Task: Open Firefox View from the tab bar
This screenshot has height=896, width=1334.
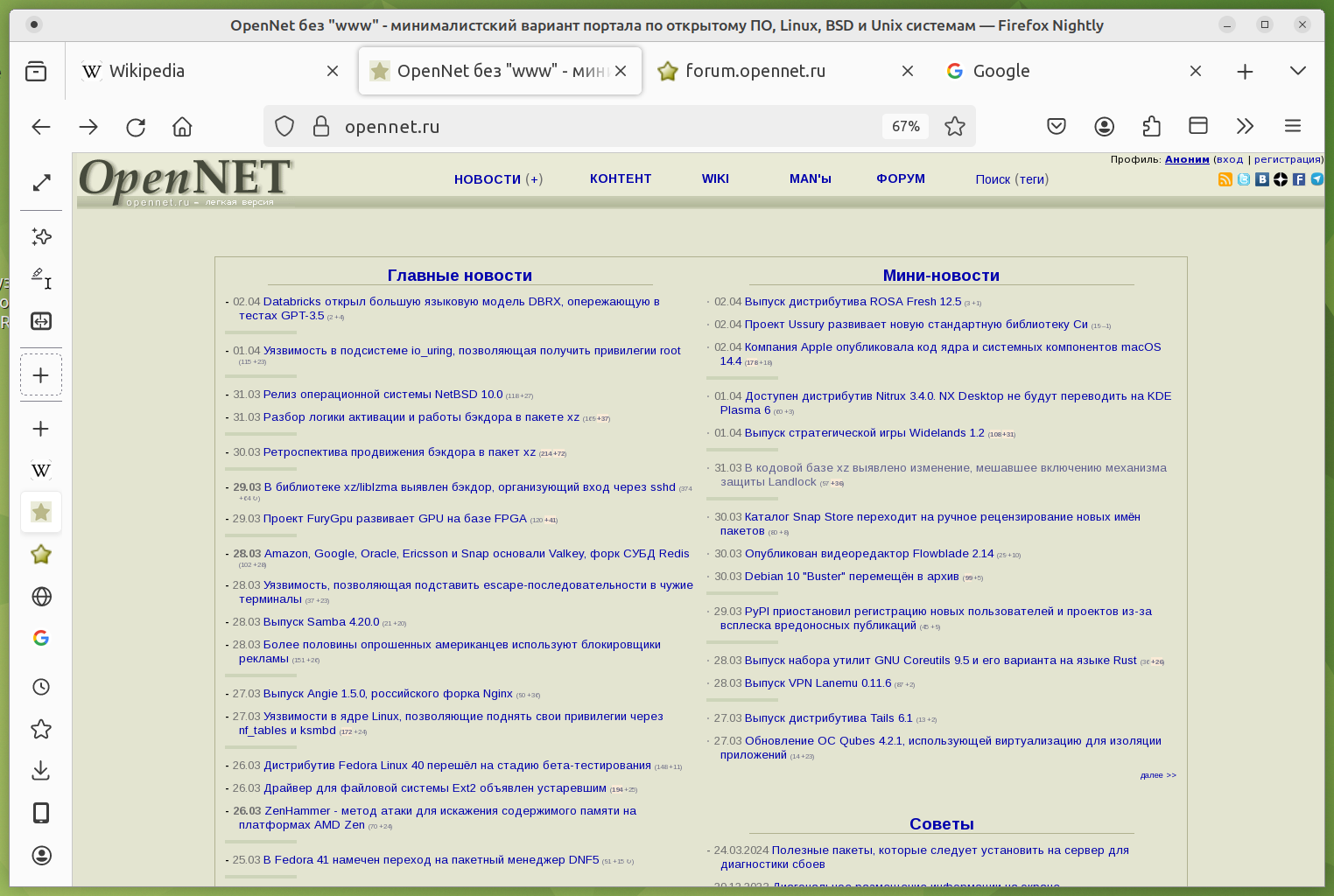Action: (x=36, y=71)
